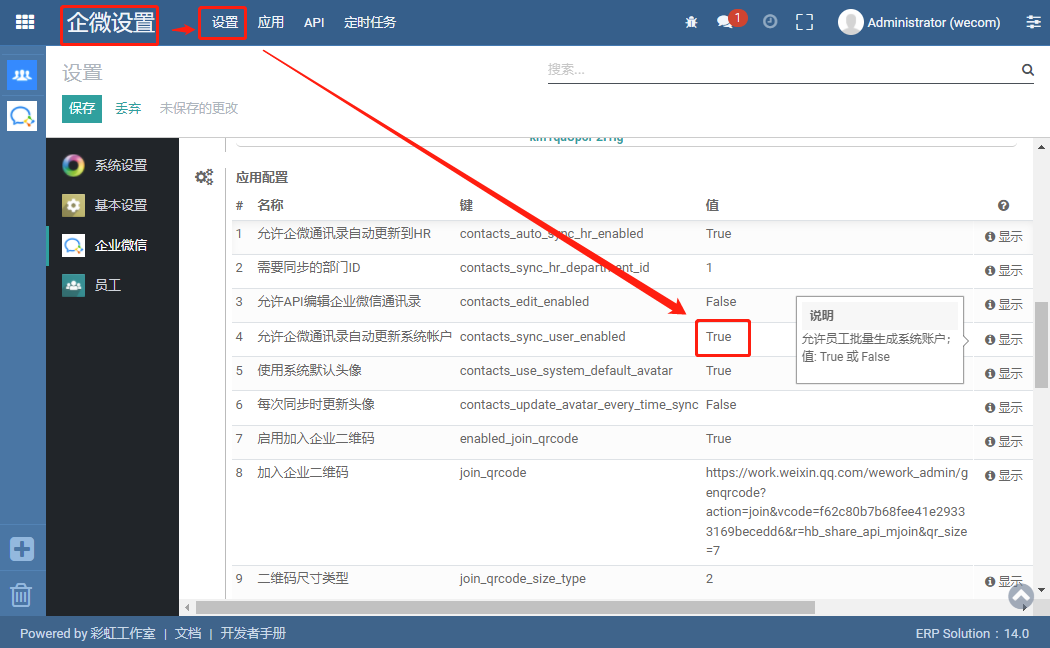The image size is (1050, 648).
Task: Click the scroll-to-top round arrow button
Action: [x=1021, y=596]
